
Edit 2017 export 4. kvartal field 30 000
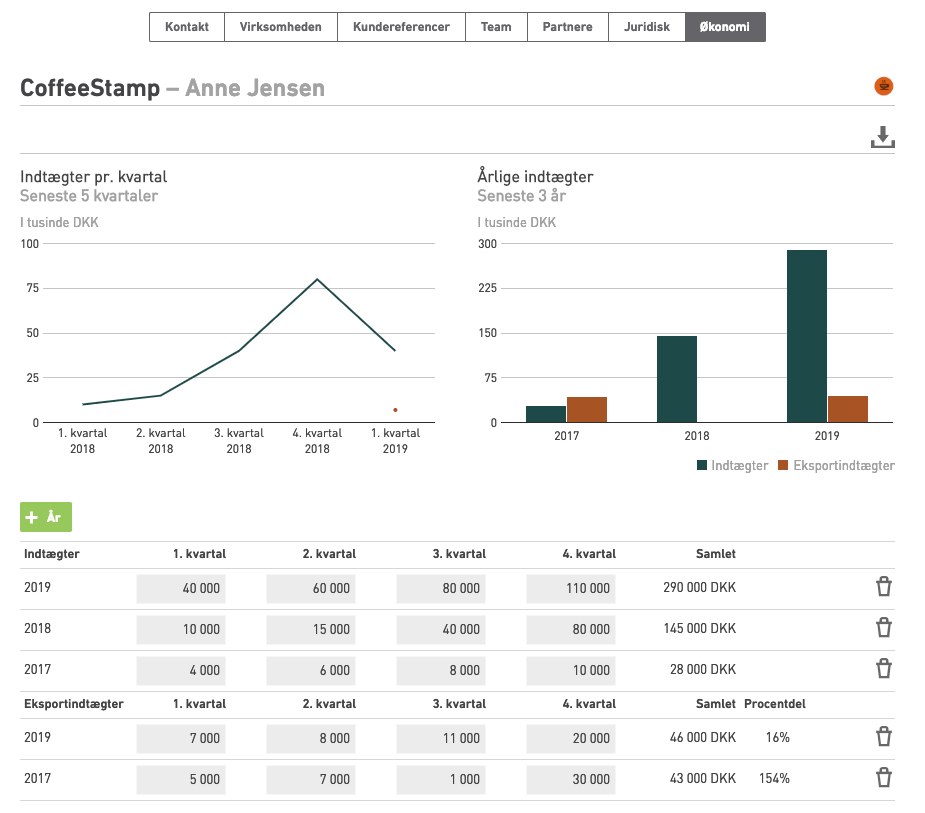[x=571, y=779]
